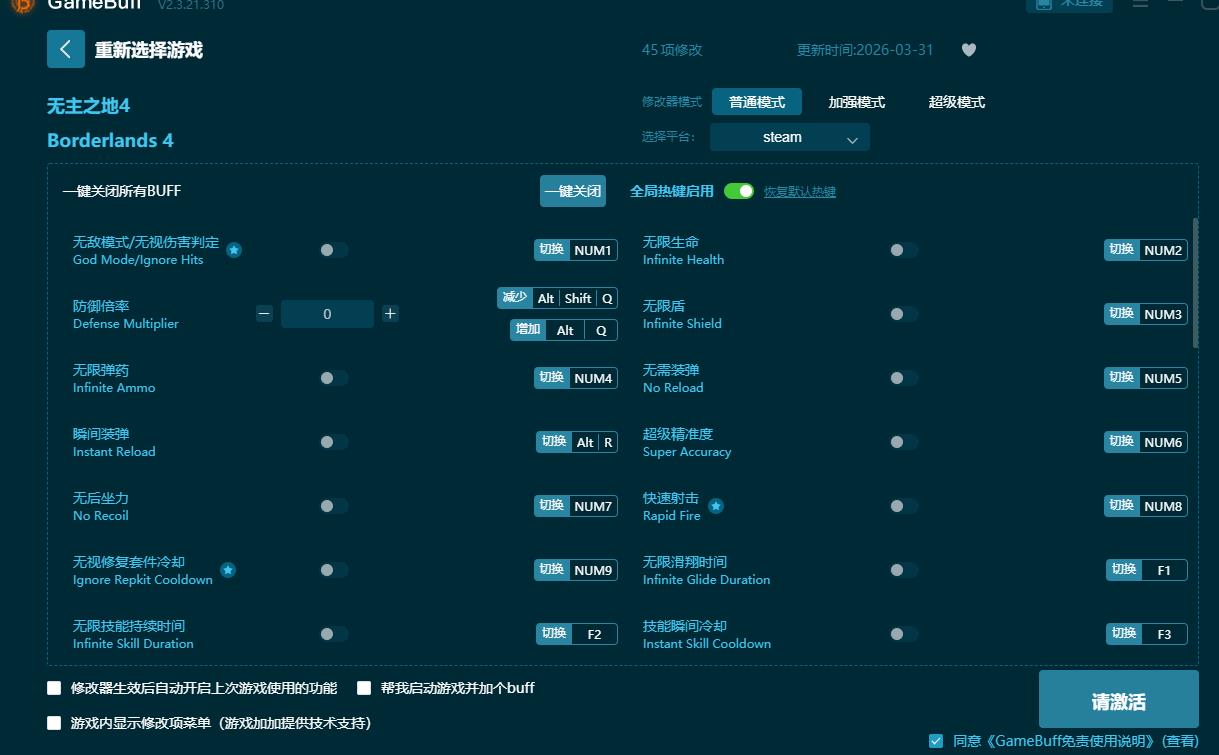Toggle Ignore Repkit Cooldown switch
Viewport: 1219px width, 755px height.
[x=334, y=570]
